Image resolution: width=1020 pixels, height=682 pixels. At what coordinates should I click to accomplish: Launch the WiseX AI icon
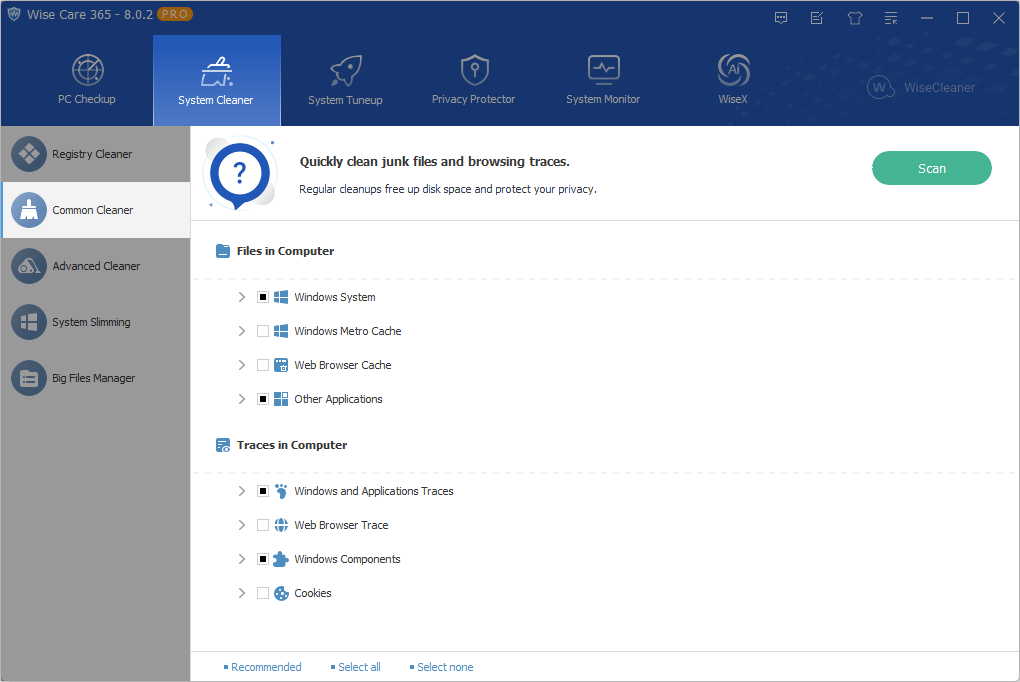[733, 70]
